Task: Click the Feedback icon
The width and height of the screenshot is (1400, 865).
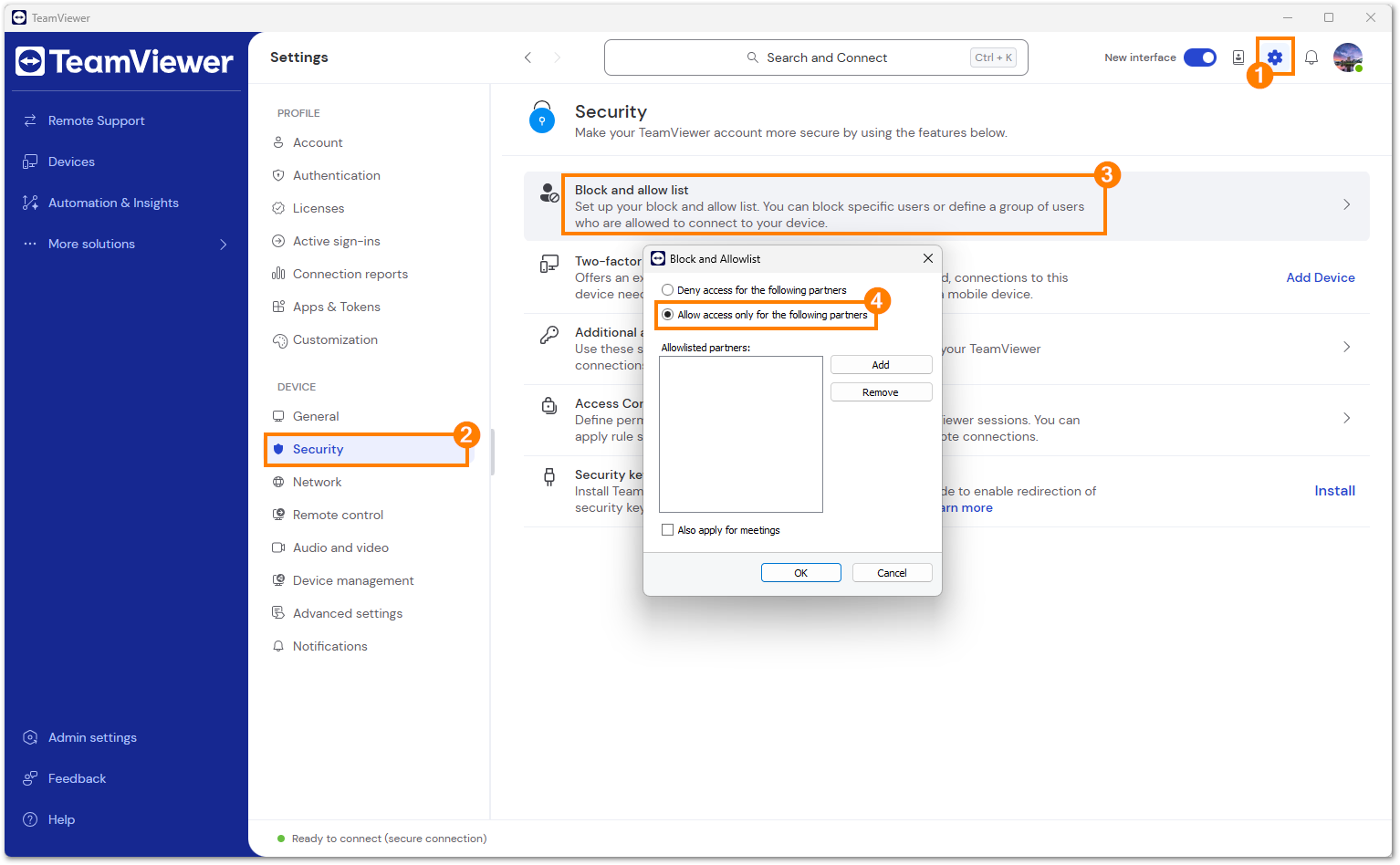Action: coord(30,778)
